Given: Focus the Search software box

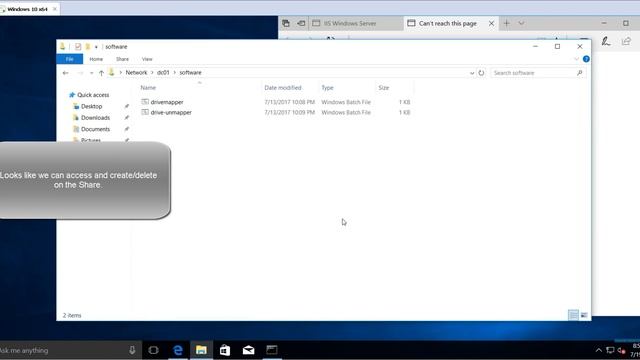Looking at the screenshot, I should point(533,73).
